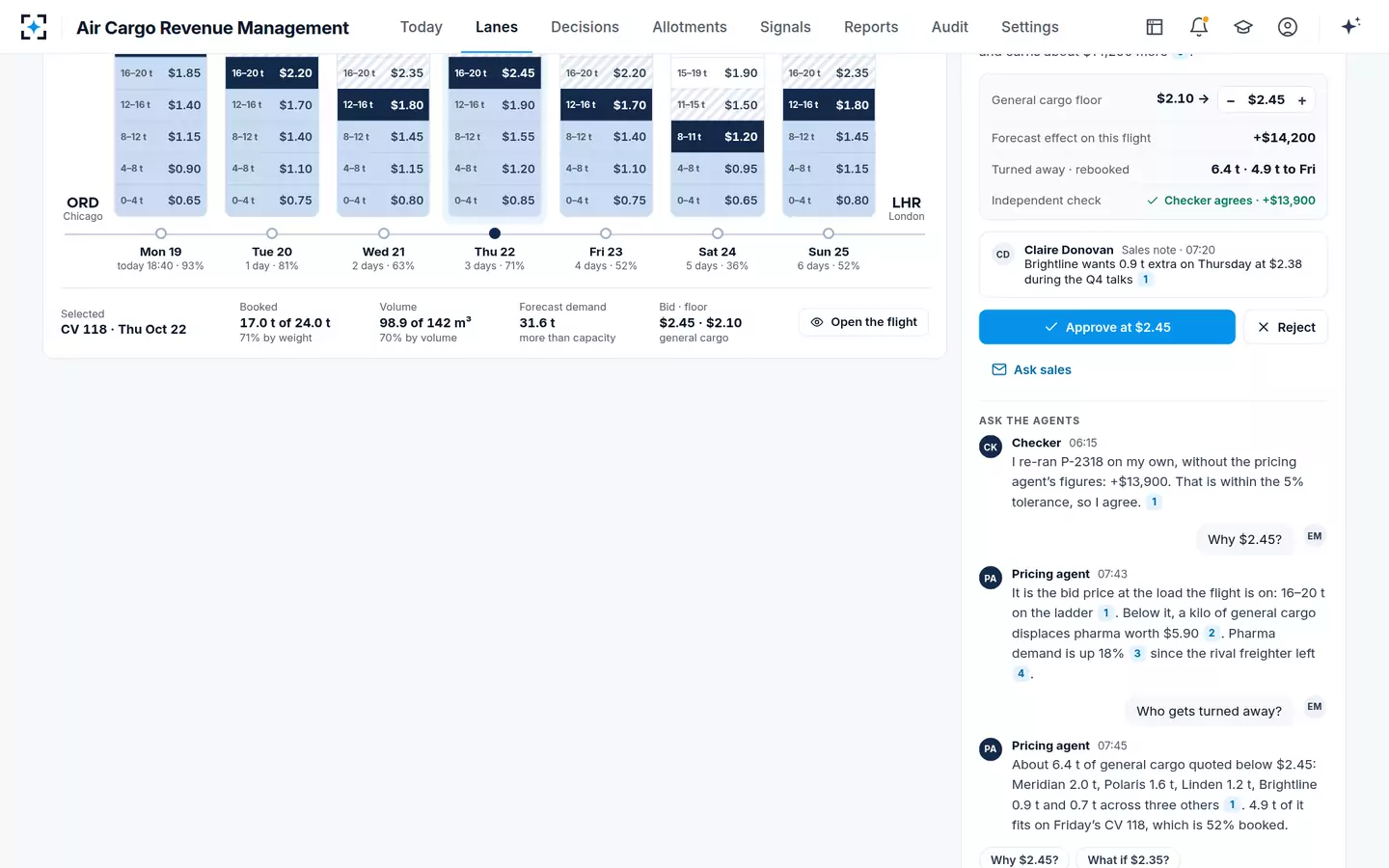This screenshot has width=1389, height=868.
Task: Open the Settings tab
Action: click(1030, 27)
